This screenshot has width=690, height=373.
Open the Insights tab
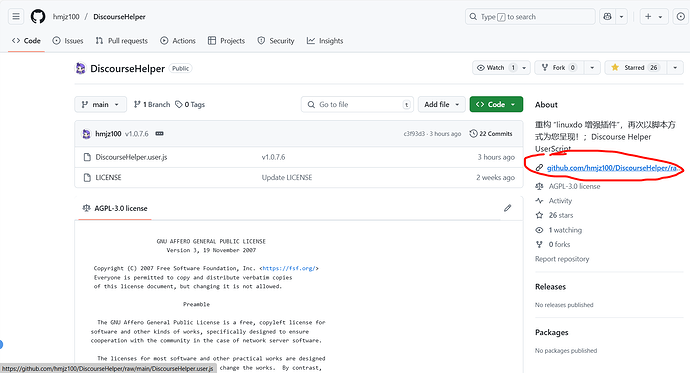[325, 40]
